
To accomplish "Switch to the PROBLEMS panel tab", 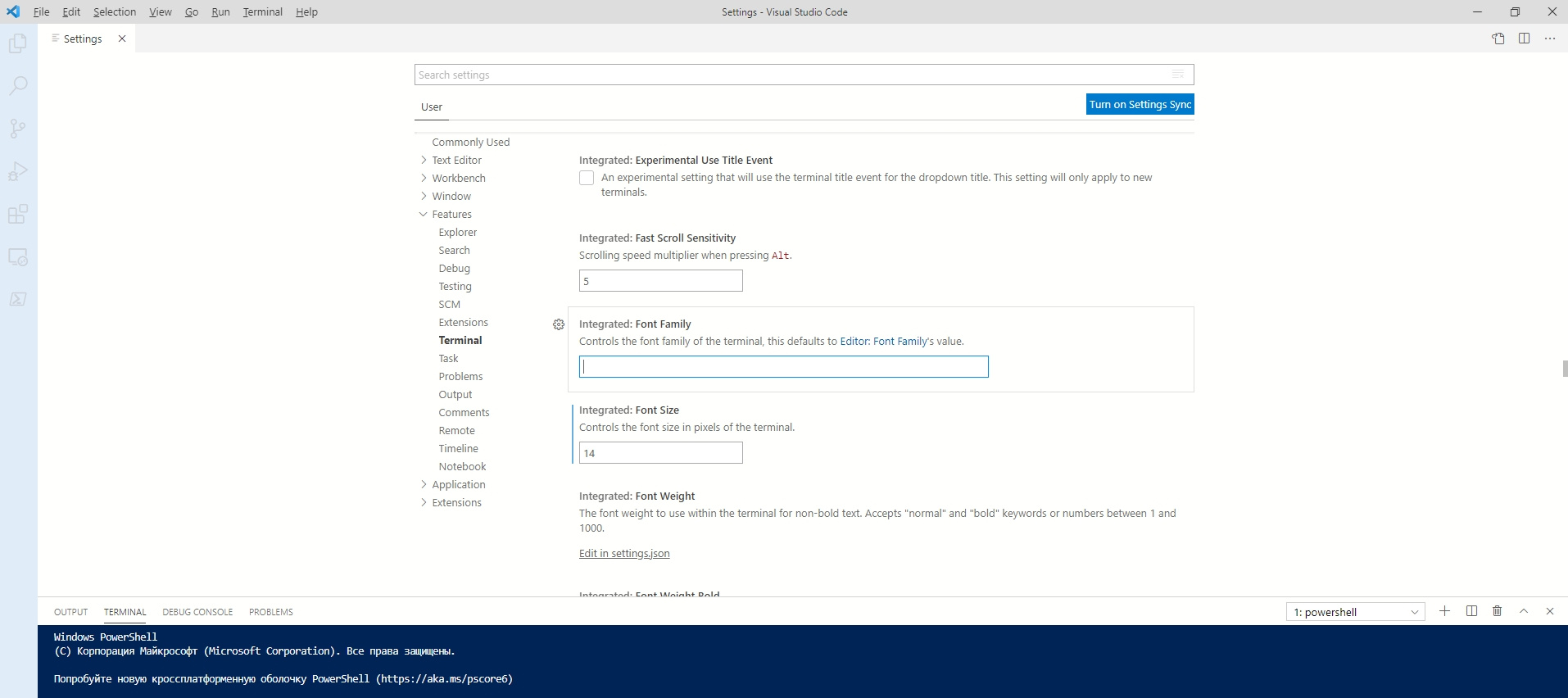I will tap(271, 612).
